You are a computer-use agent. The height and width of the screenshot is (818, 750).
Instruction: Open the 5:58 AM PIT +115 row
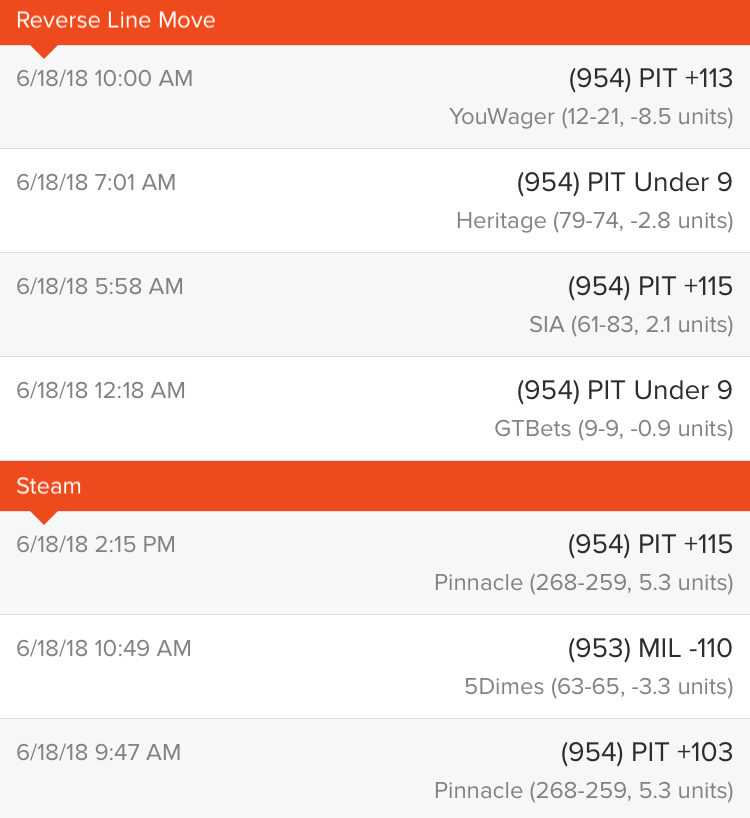click(375, 305)
